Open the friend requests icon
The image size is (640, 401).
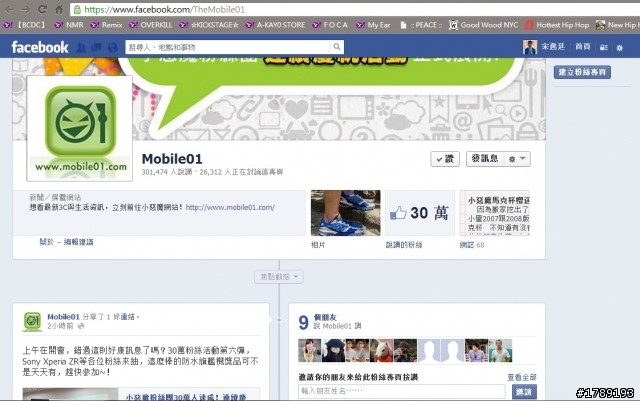(x=81, y=48)
